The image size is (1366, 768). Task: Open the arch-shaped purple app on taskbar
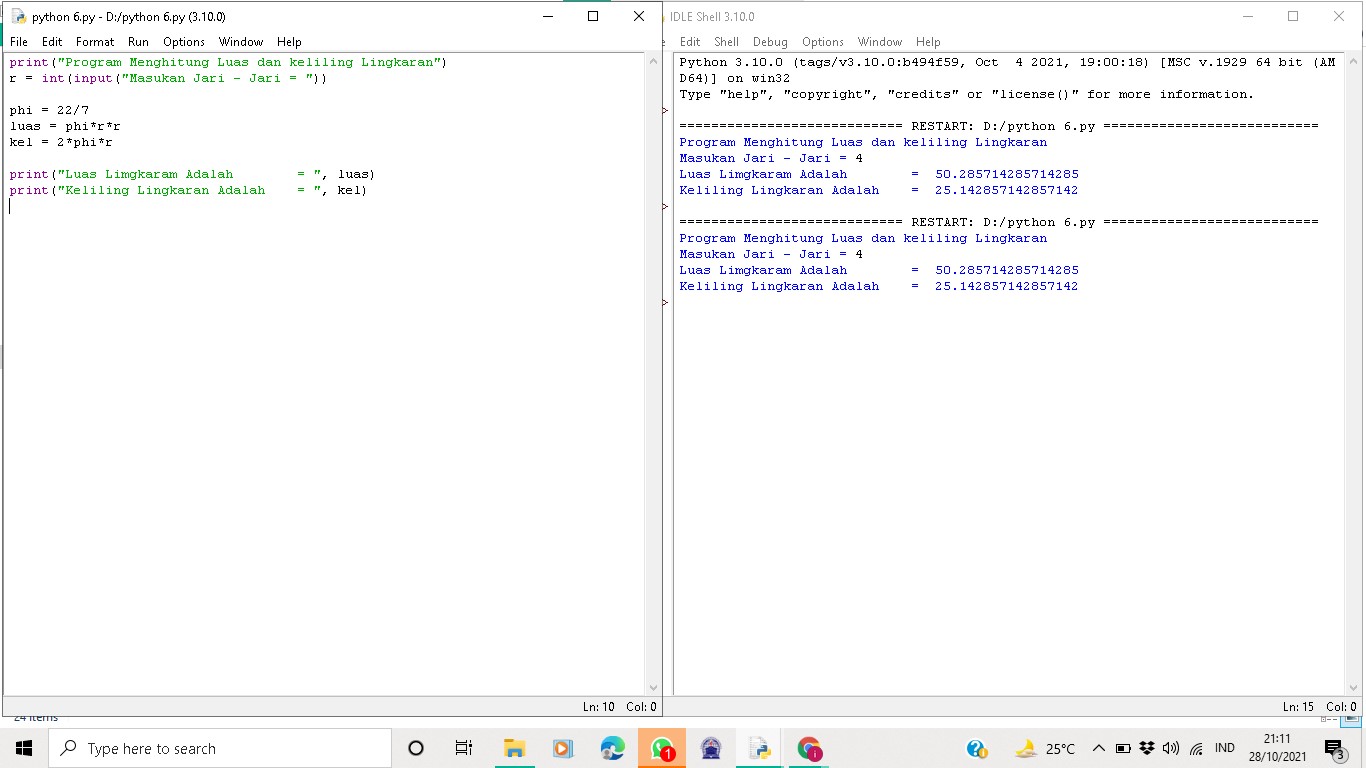click(711, 748)
